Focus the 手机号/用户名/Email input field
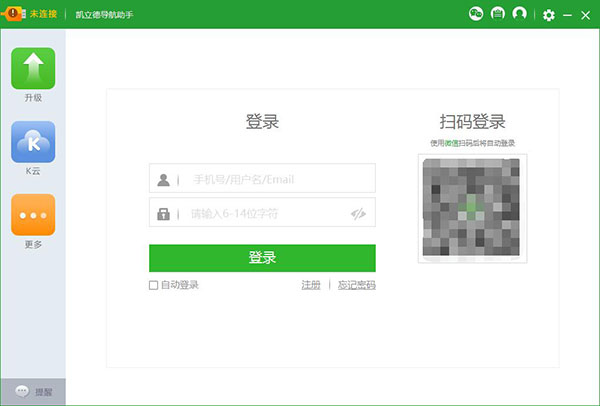This screenshot has width=600, height=406. click(x=262, y=178)
